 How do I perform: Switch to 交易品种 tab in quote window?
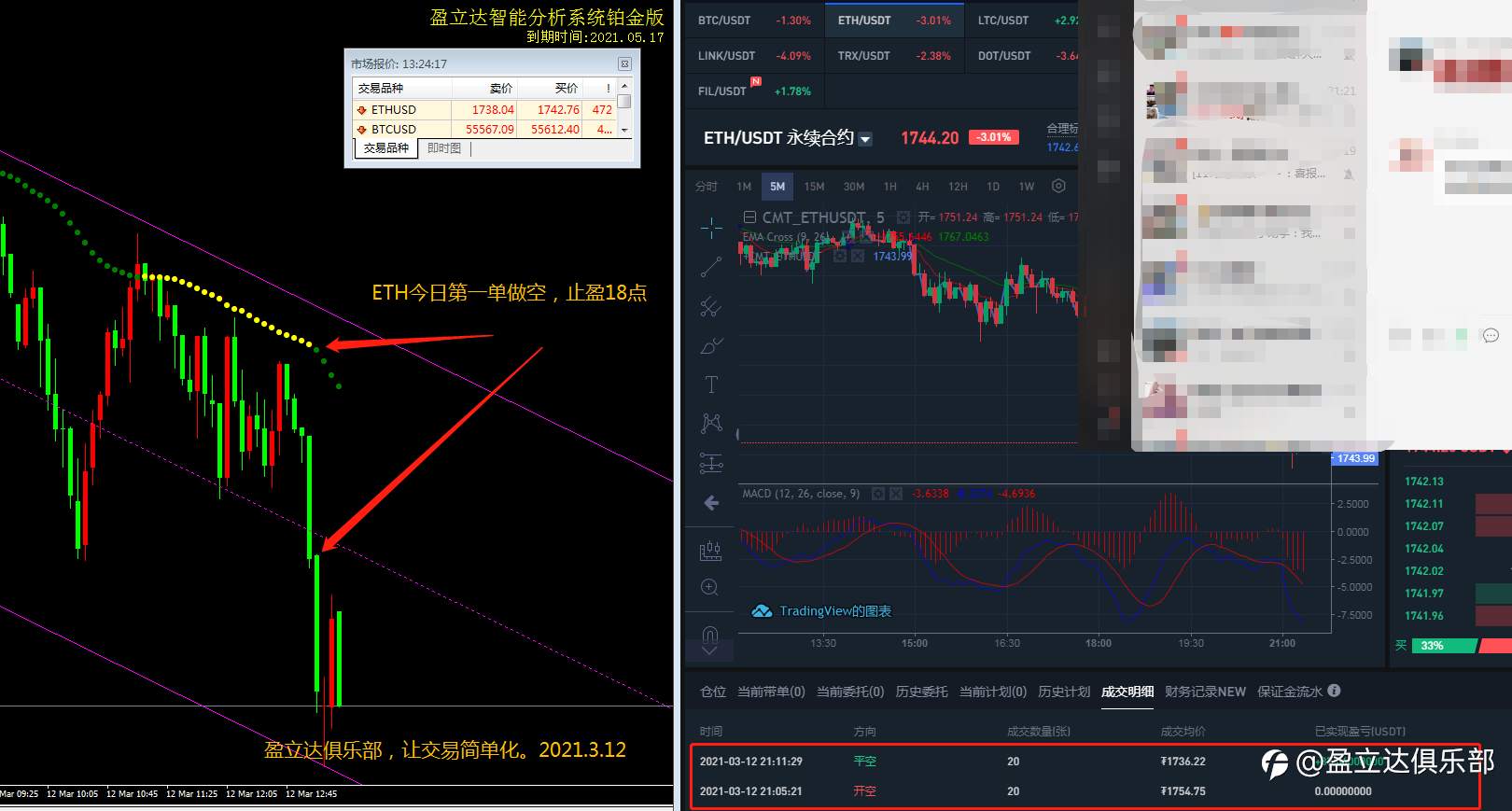[x=386, y=148]
